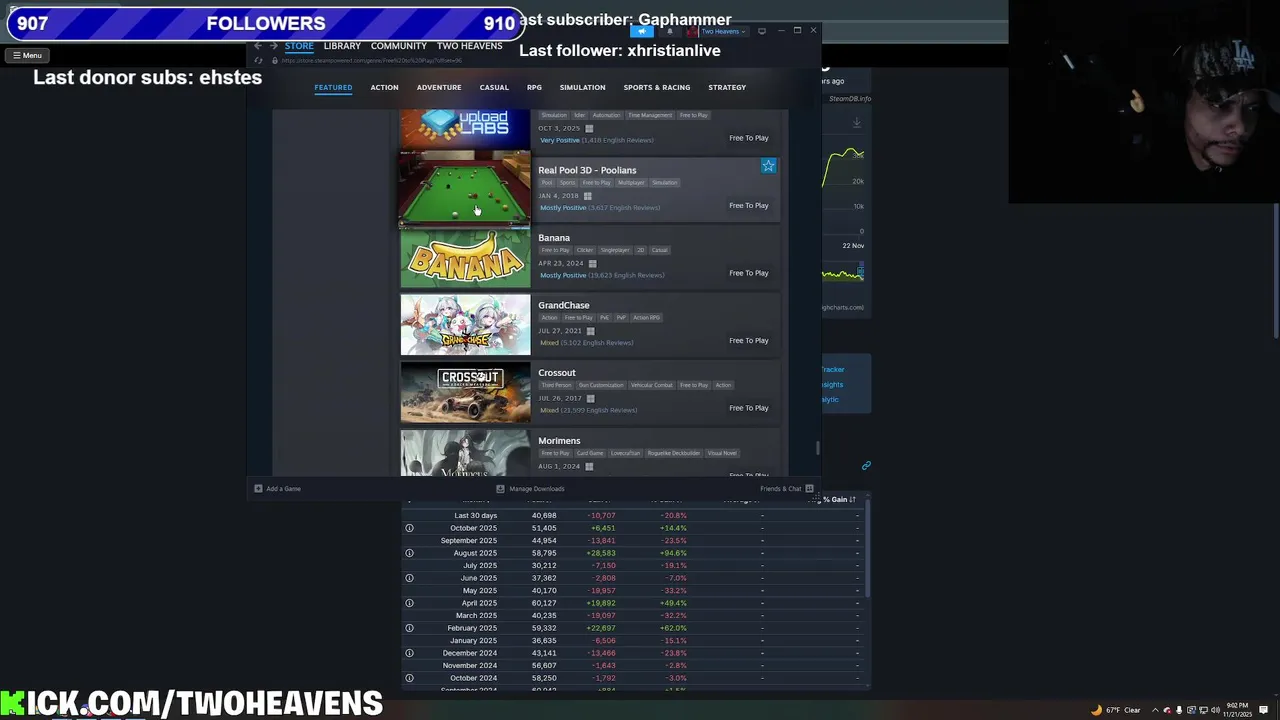
Task: Select the RPG genre tab
Action: pyautogui.click(x=534, y=87)
